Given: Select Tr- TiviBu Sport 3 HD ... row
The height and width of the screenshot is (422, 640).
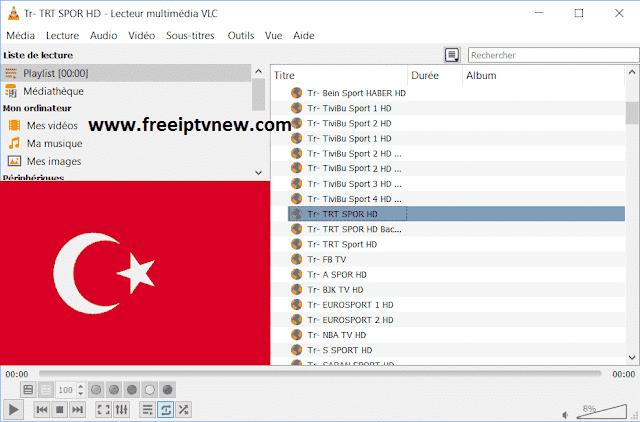Looking at the screenshot, I should tap(448, 184).
